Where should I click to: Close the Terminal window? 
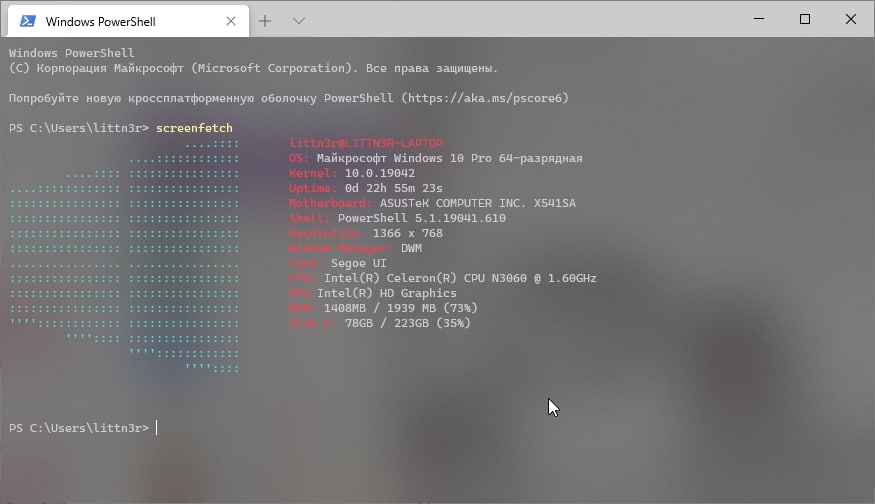tap(850, 19)
